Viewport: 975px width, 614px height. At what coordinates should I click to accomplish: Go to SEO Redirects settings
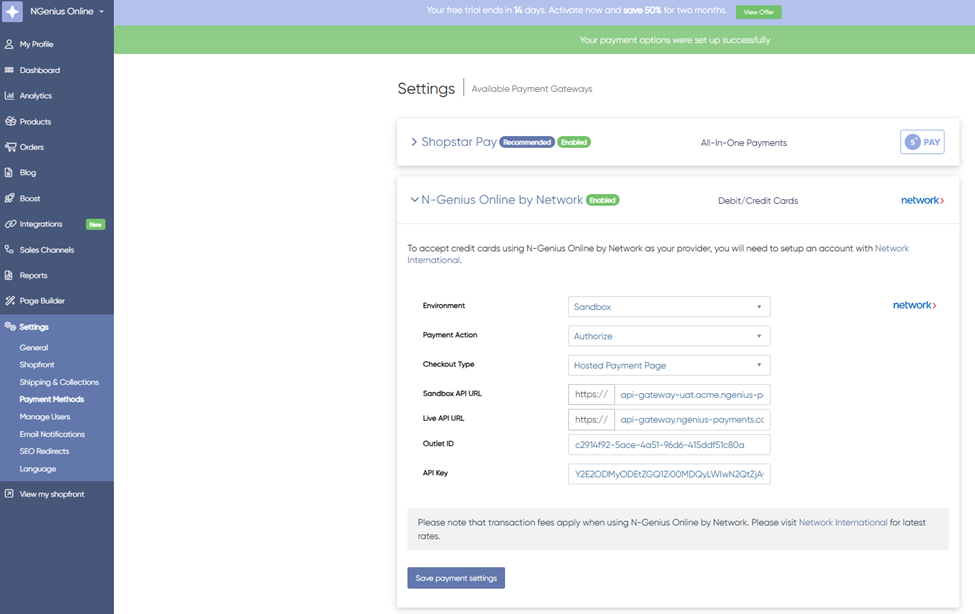click(44, 451)
